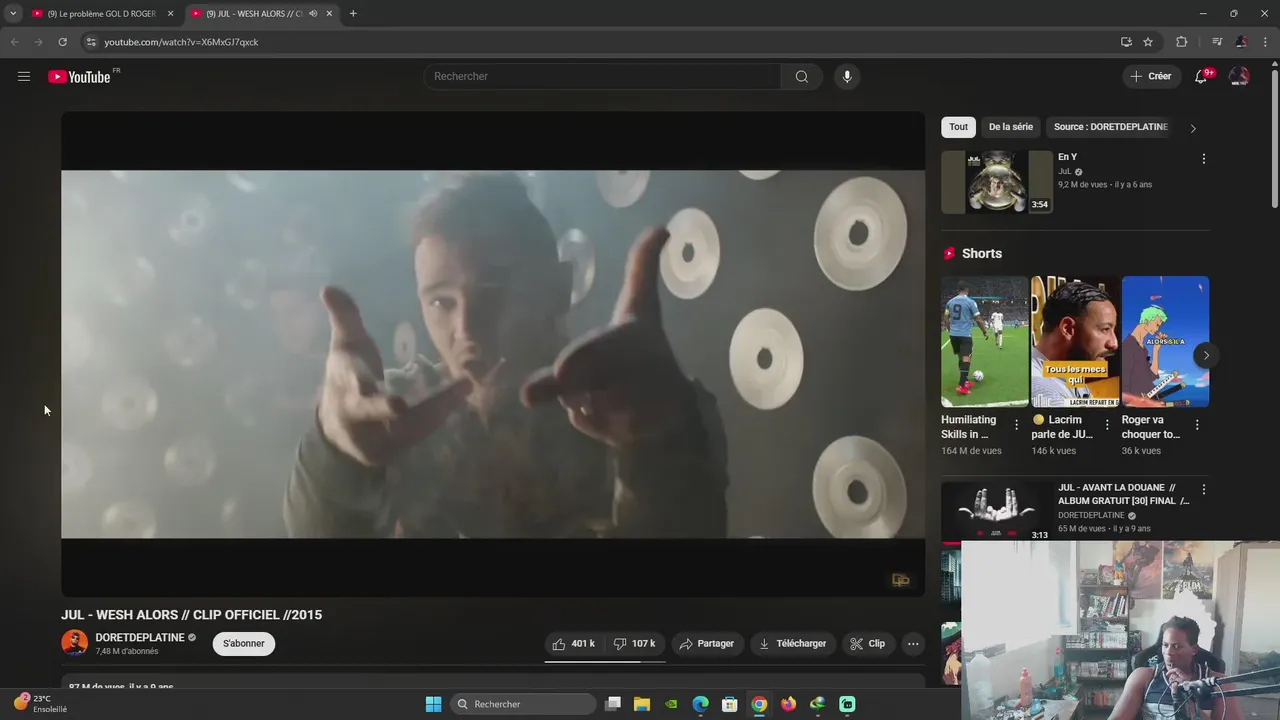Open the YouTube account avatar menu

(x=1239, y=76)
